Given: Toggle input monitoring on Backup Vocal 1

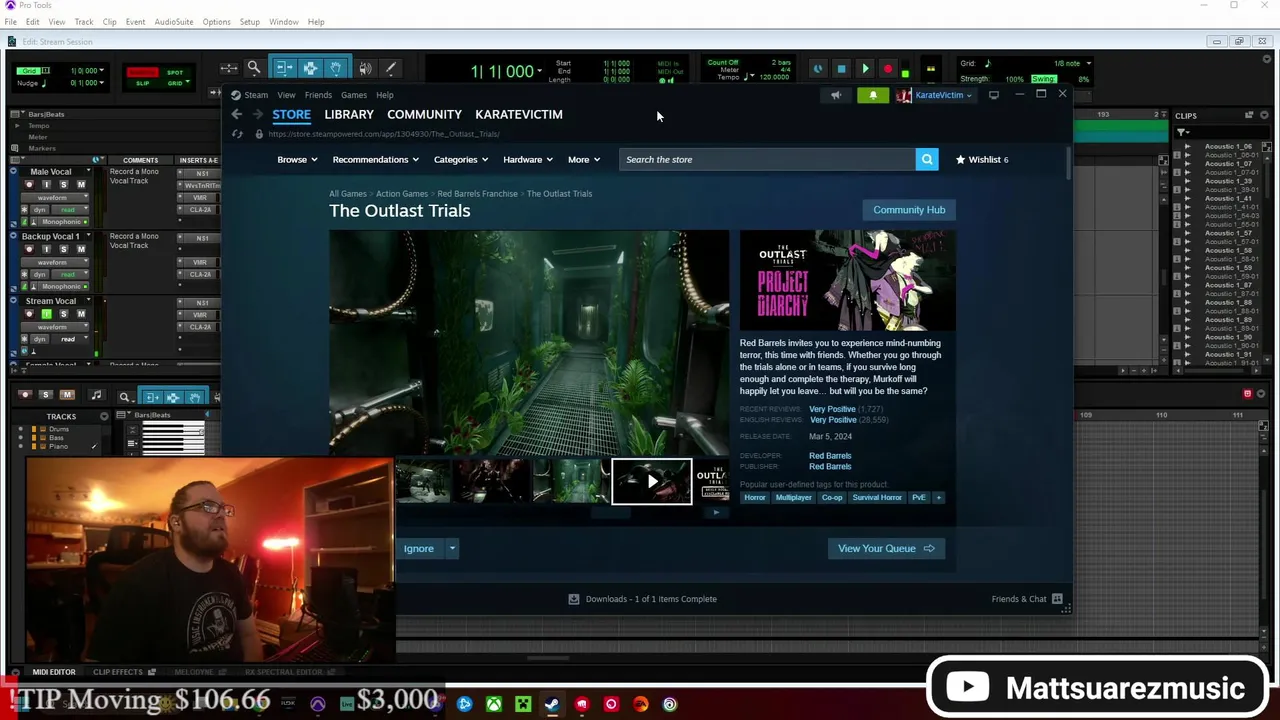Looking at the screenshot, I should 46,249.
